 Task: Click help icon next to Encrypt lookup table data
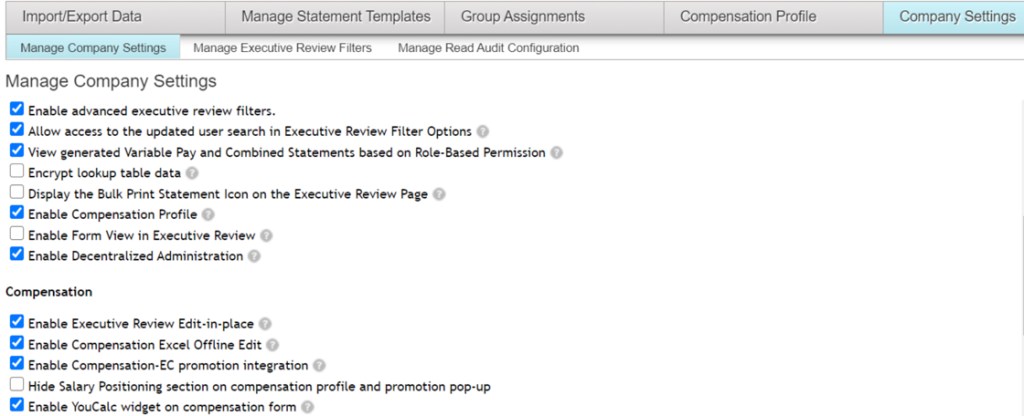point(192,173)
